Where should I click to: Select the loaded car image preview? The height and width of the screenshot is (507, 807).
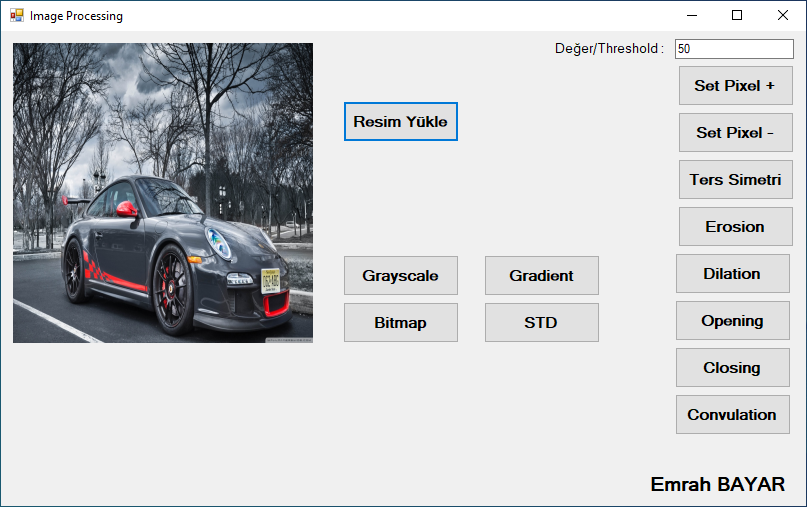(x=163, y=193)
